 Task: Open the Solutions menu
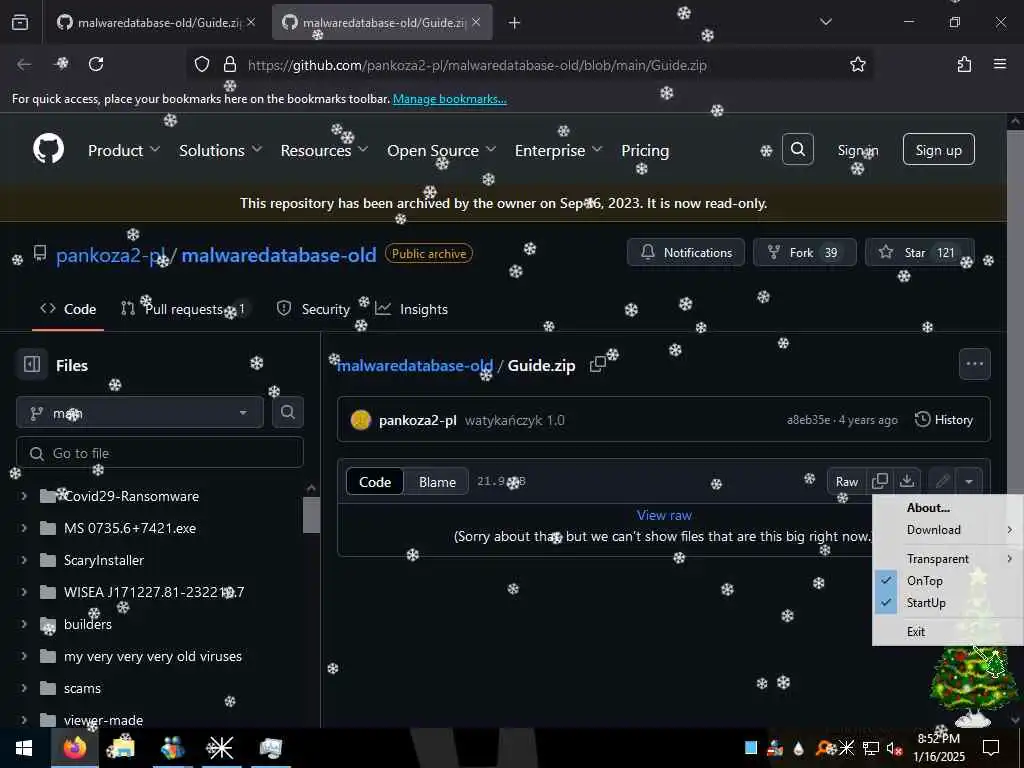(221, 150)
